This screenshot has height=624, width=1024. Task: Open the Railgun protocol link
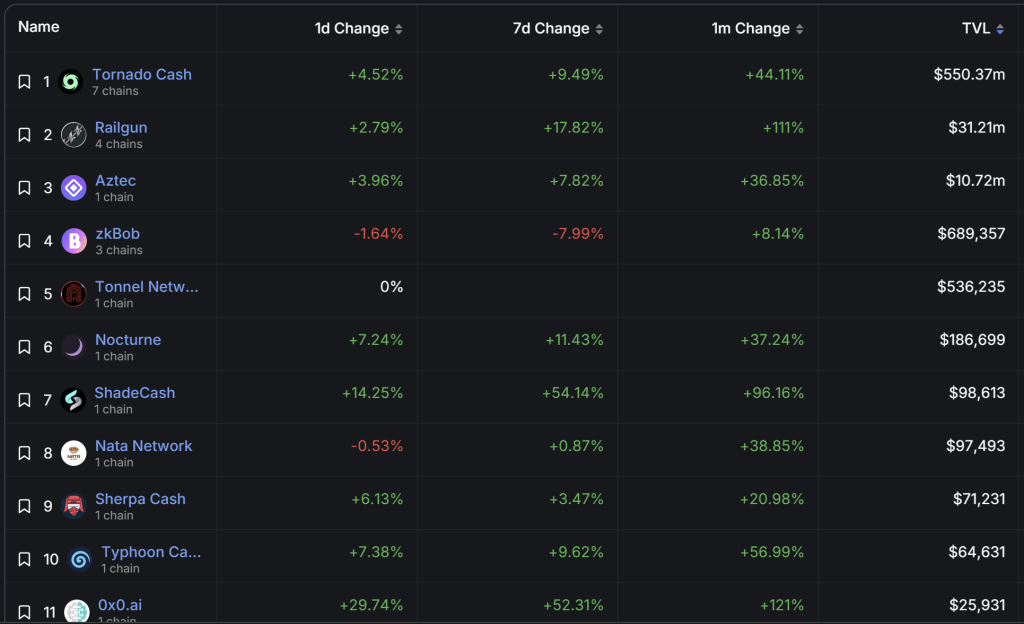(121, 127)
